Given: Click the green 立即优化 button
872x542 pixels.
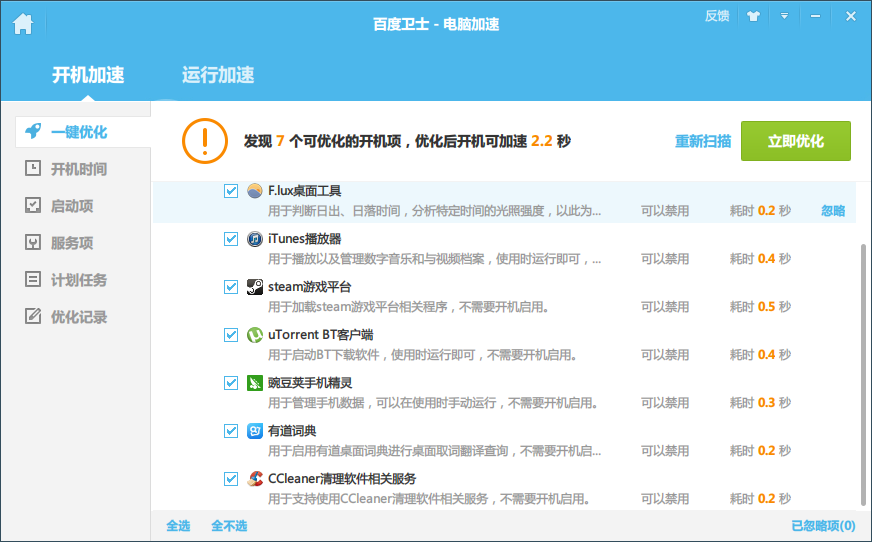Looking at the screenshot, I should 796,141.
